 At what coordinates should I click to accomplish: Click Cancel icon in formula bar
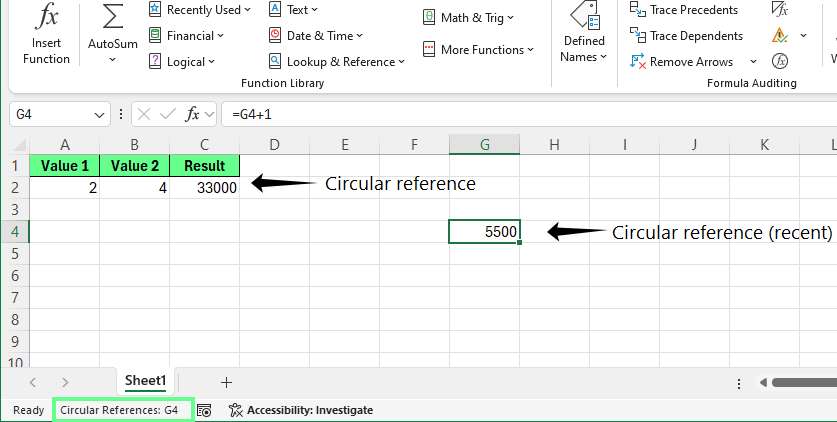[x=144, y=114]
